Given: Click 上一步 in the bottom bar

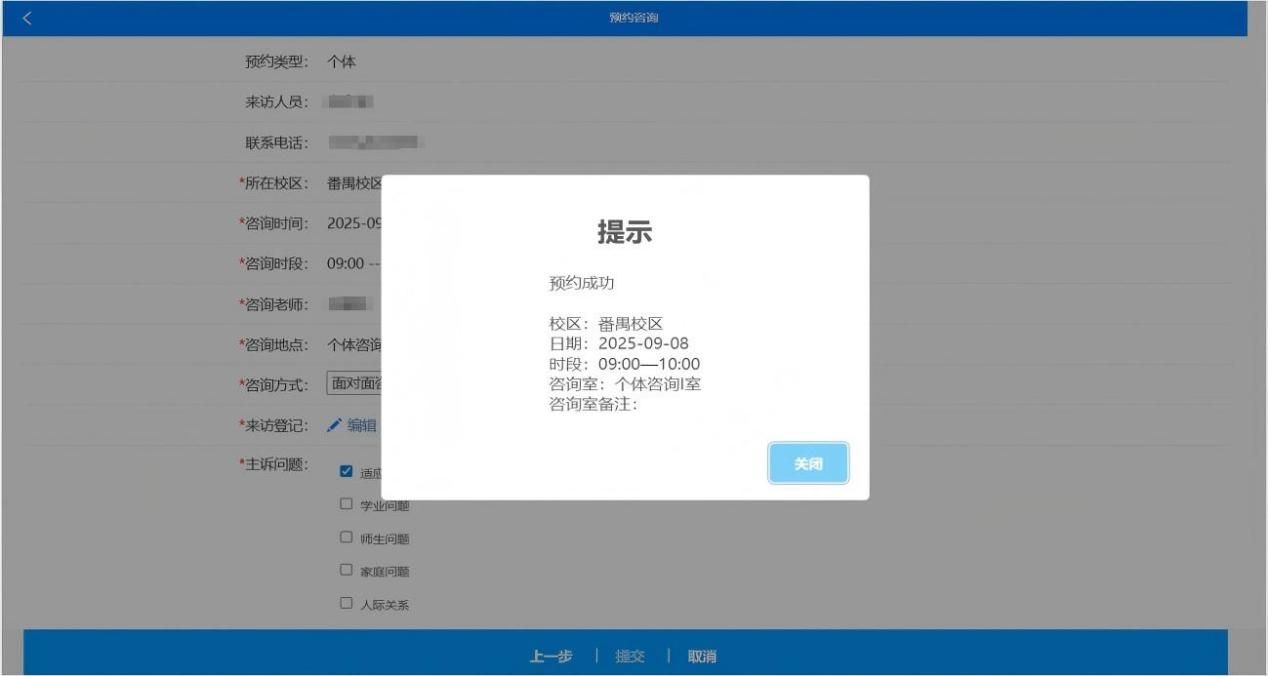Looking at the screenshot, I should pos(551,657).
